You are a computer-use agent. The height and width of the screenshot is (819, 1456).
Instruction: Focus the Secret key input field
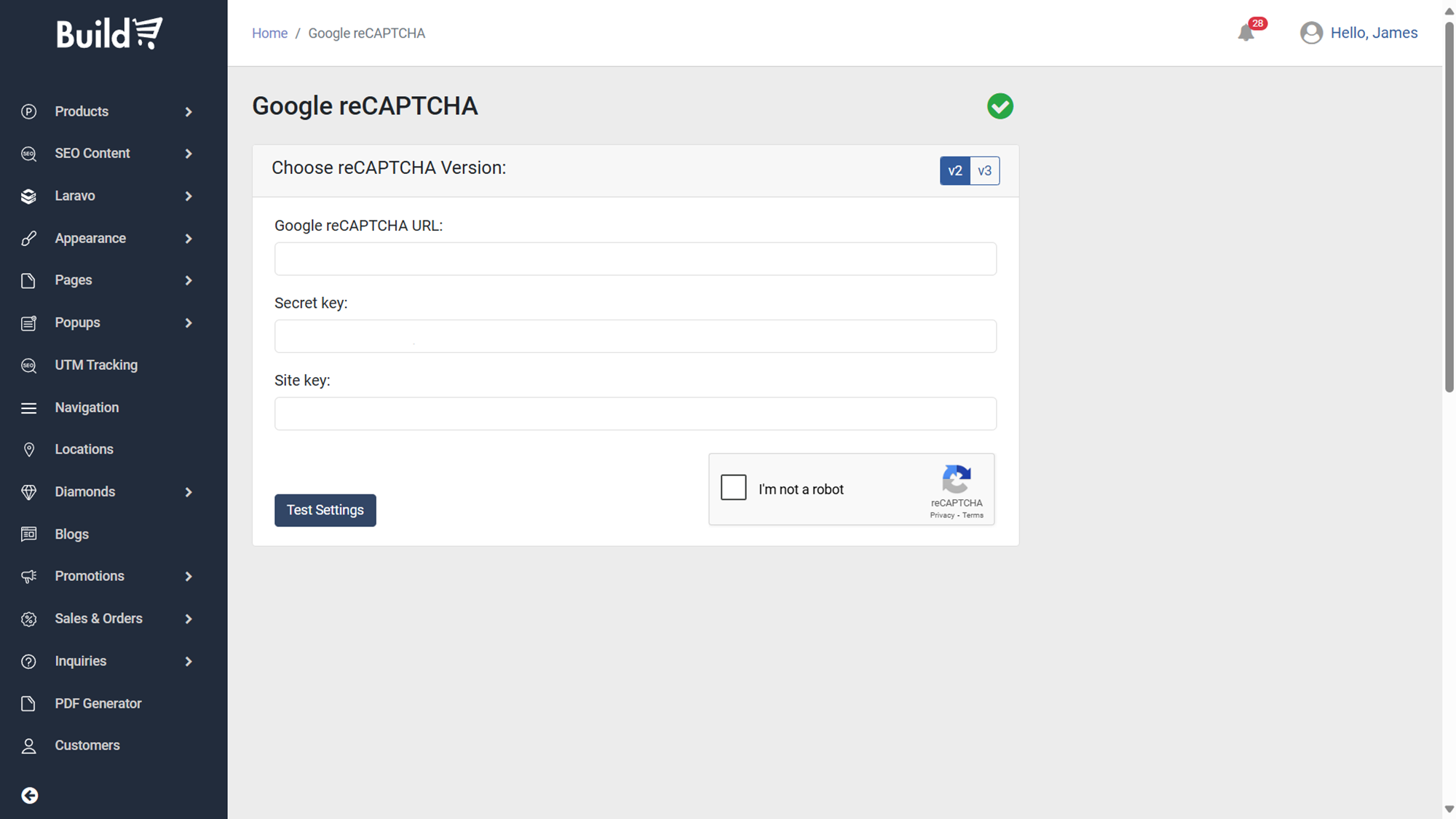pyautogui.click(x=635, y=336)
